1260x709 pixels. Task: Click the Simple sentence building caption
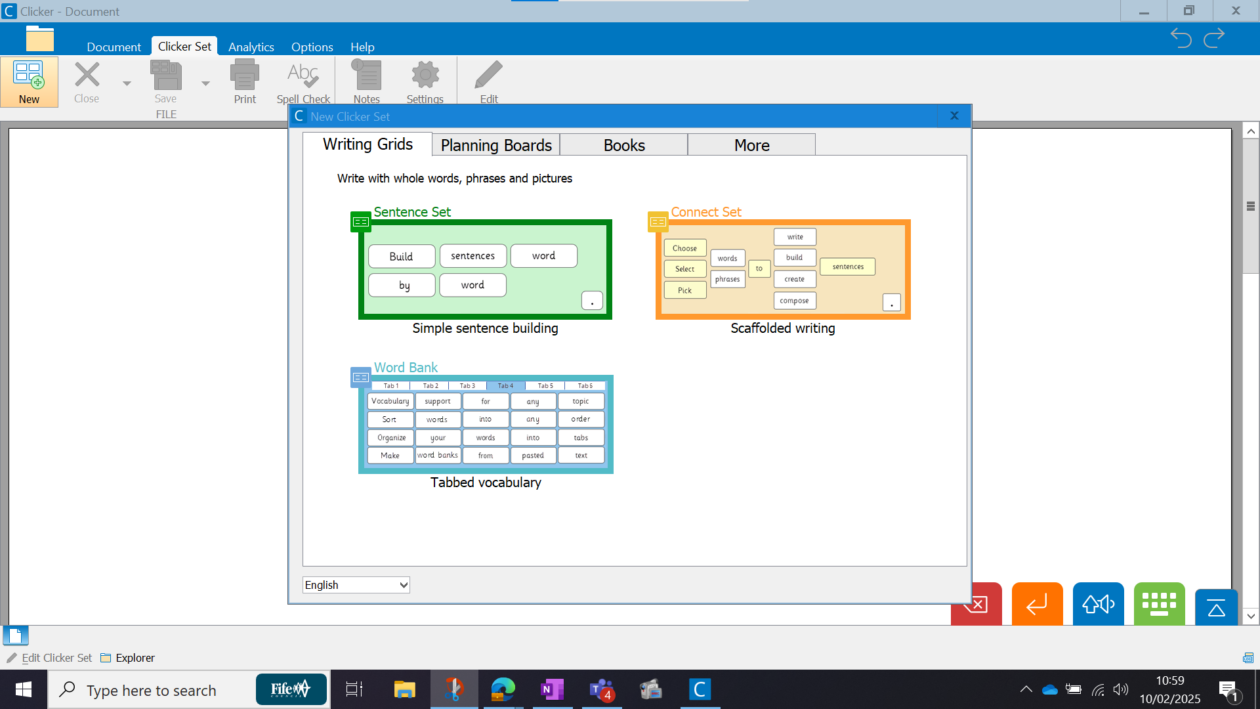point(485,328)
